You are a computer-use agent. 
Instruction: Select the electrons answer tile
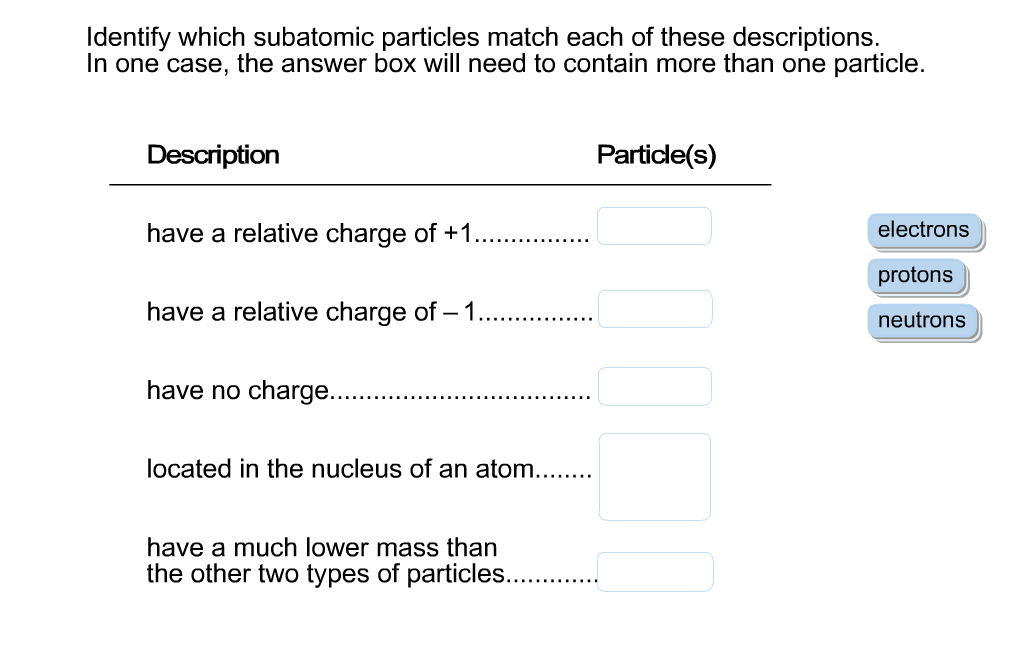click(x=922, y=230)
